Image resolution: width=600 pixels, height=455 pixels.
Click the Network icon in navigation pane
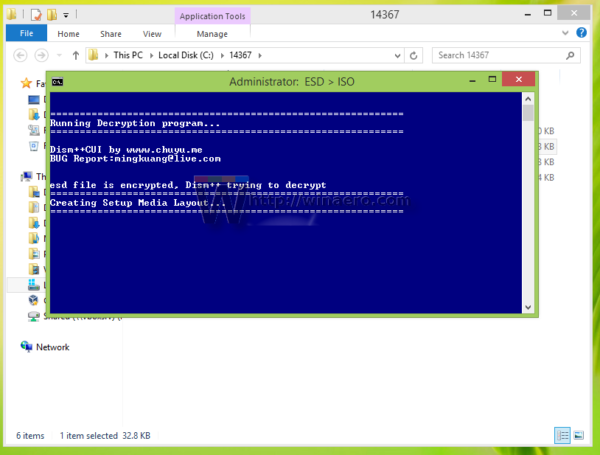tap(26, 347)
